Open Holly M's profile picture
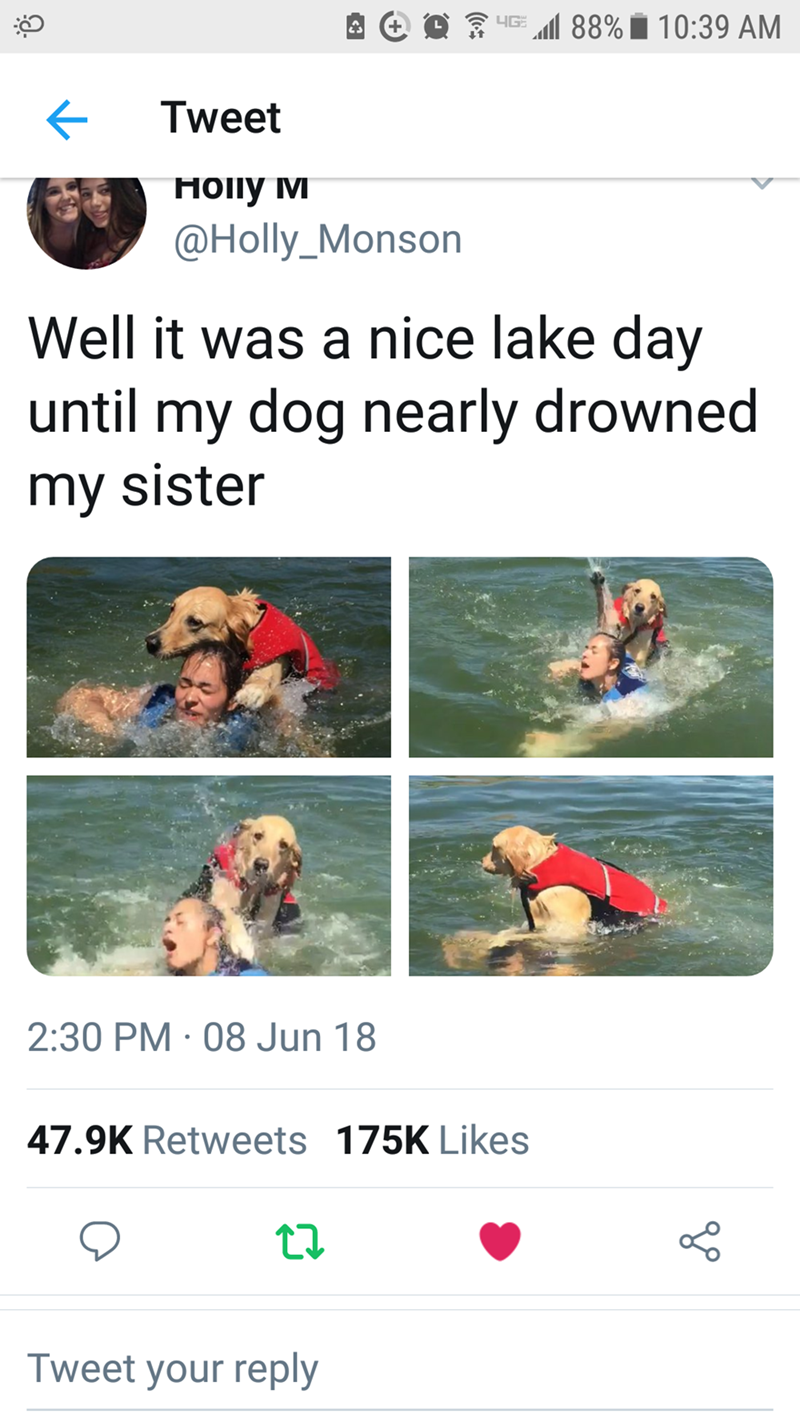 pos(87,222)
